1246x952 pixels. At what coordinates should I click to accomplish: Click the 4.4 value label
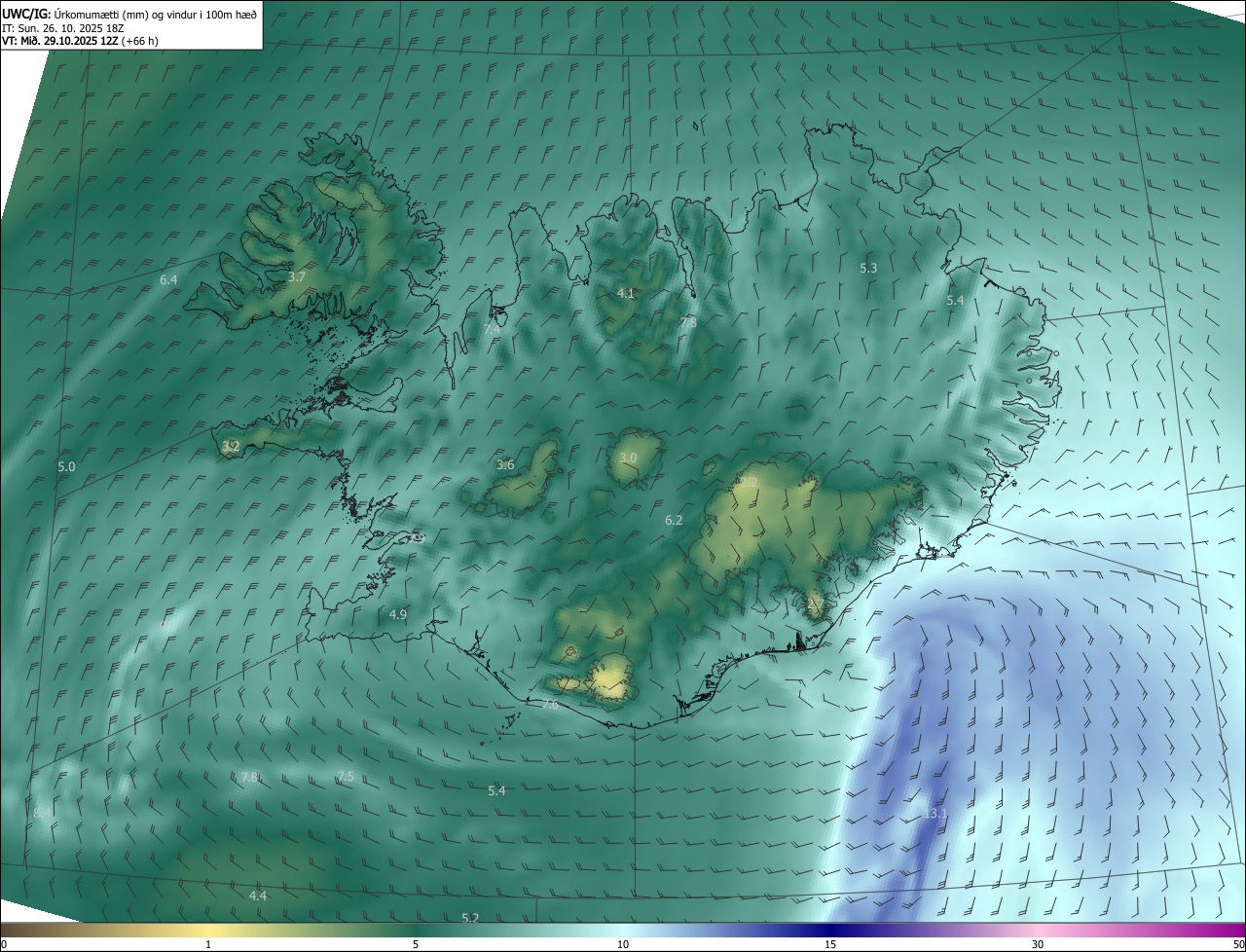(x=258, y=896)
